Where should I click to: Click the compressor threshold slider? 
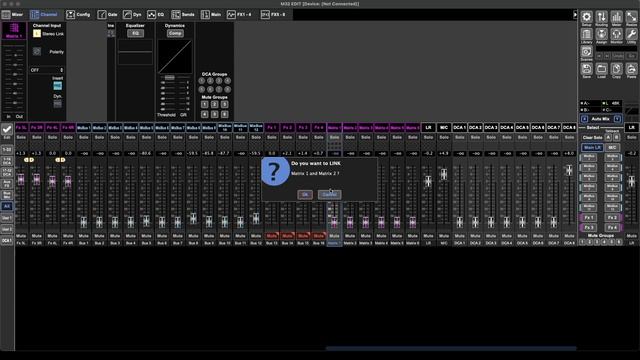click(x=169, y=78)
